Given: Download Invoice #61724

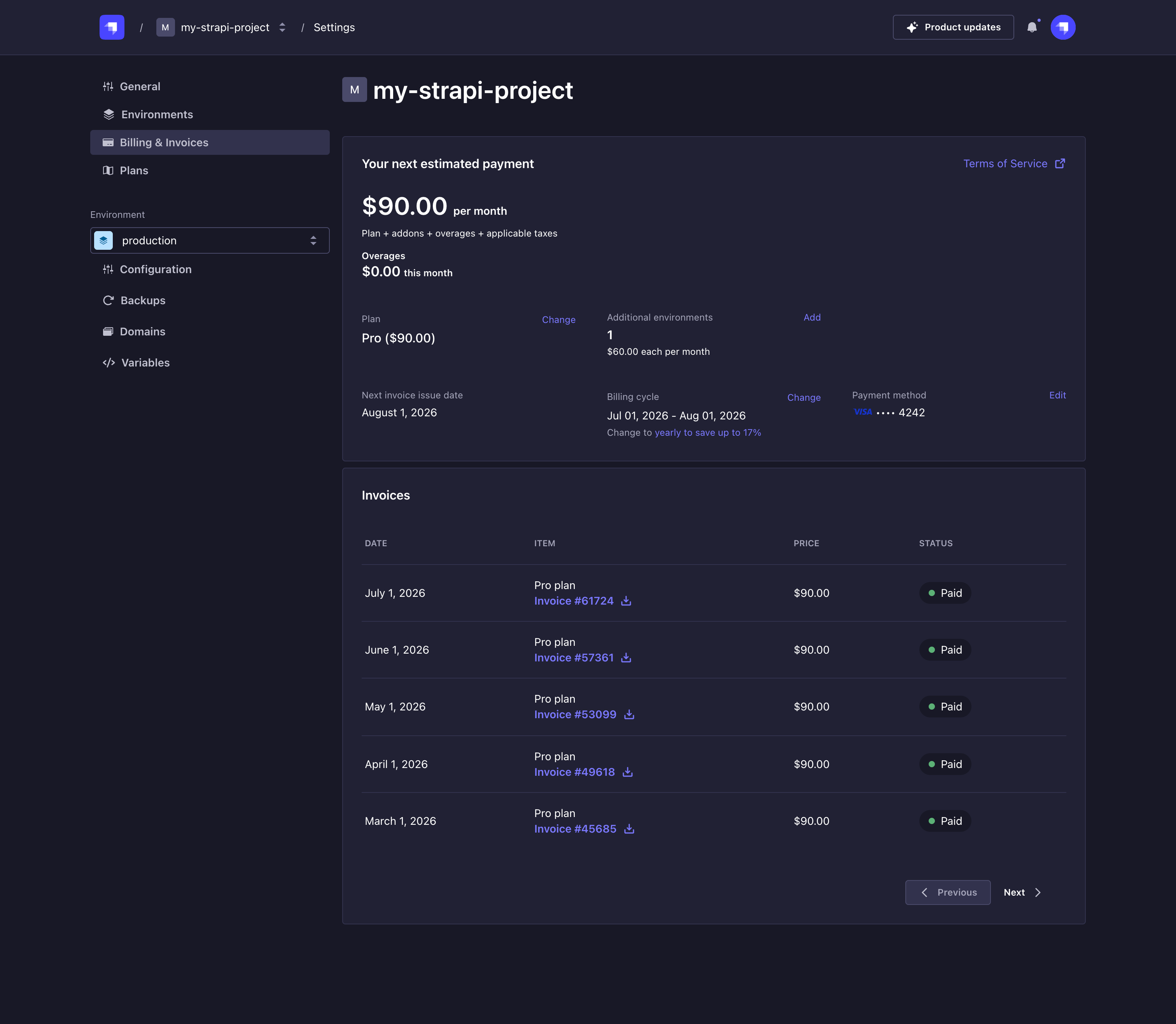Looking at the screenshot, I should coord(626,601).
